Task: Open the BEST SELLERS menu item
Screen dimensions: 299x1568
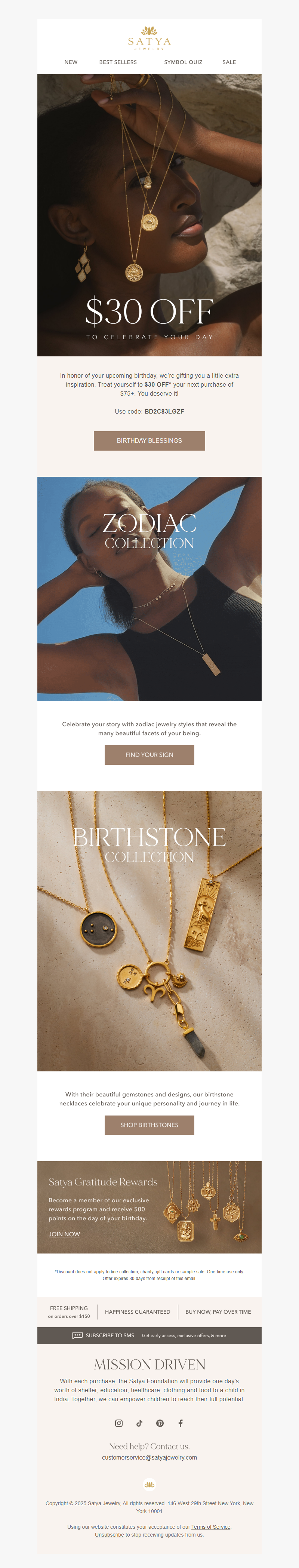Action: tap(118, 62)
